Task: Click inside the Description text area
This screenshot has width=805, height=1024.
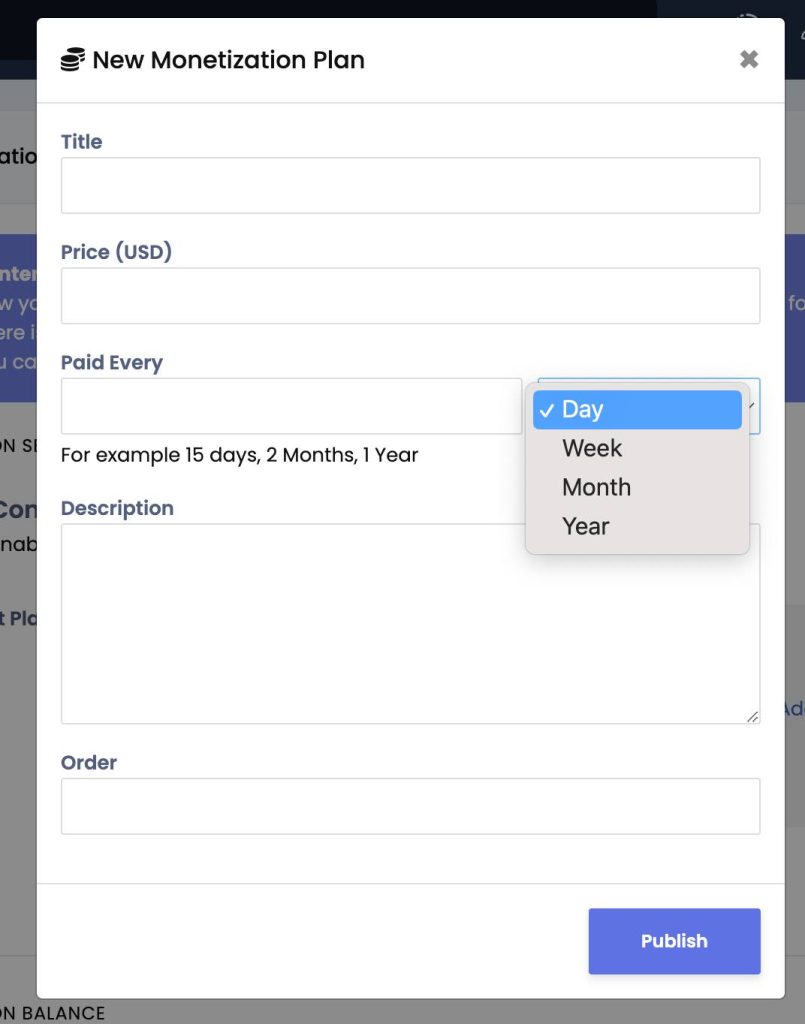Action: click(410, 624)
